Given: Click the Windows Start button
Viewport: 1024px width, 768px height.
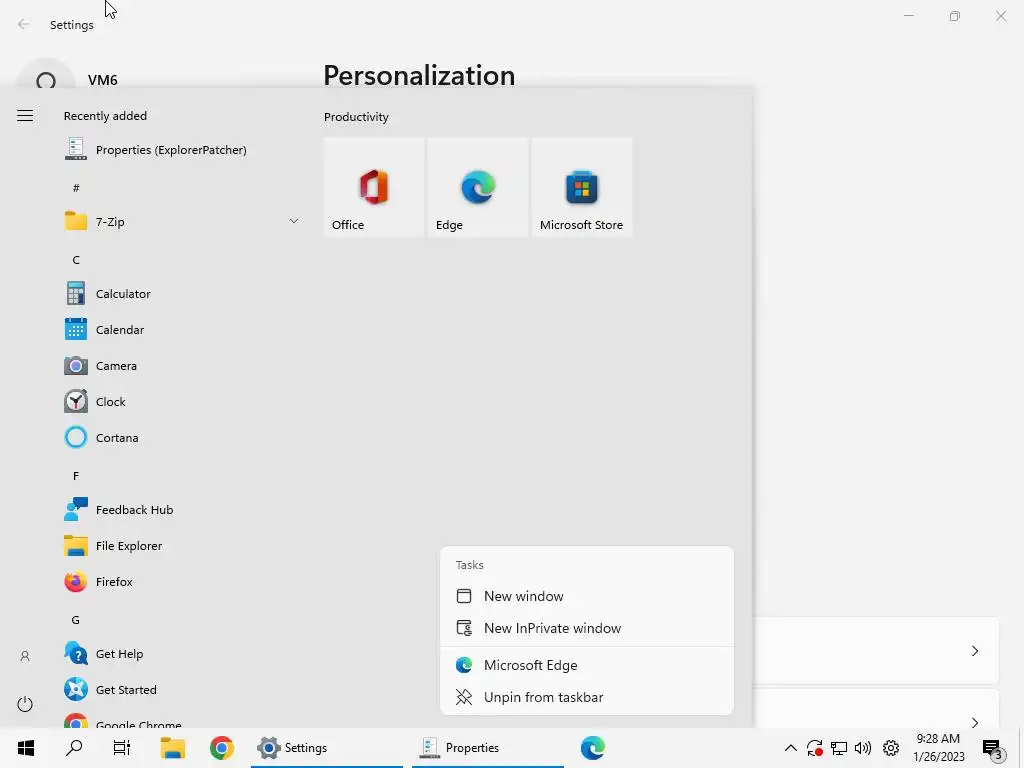Looking at the screenshot, I should click(x=25, y=748).
